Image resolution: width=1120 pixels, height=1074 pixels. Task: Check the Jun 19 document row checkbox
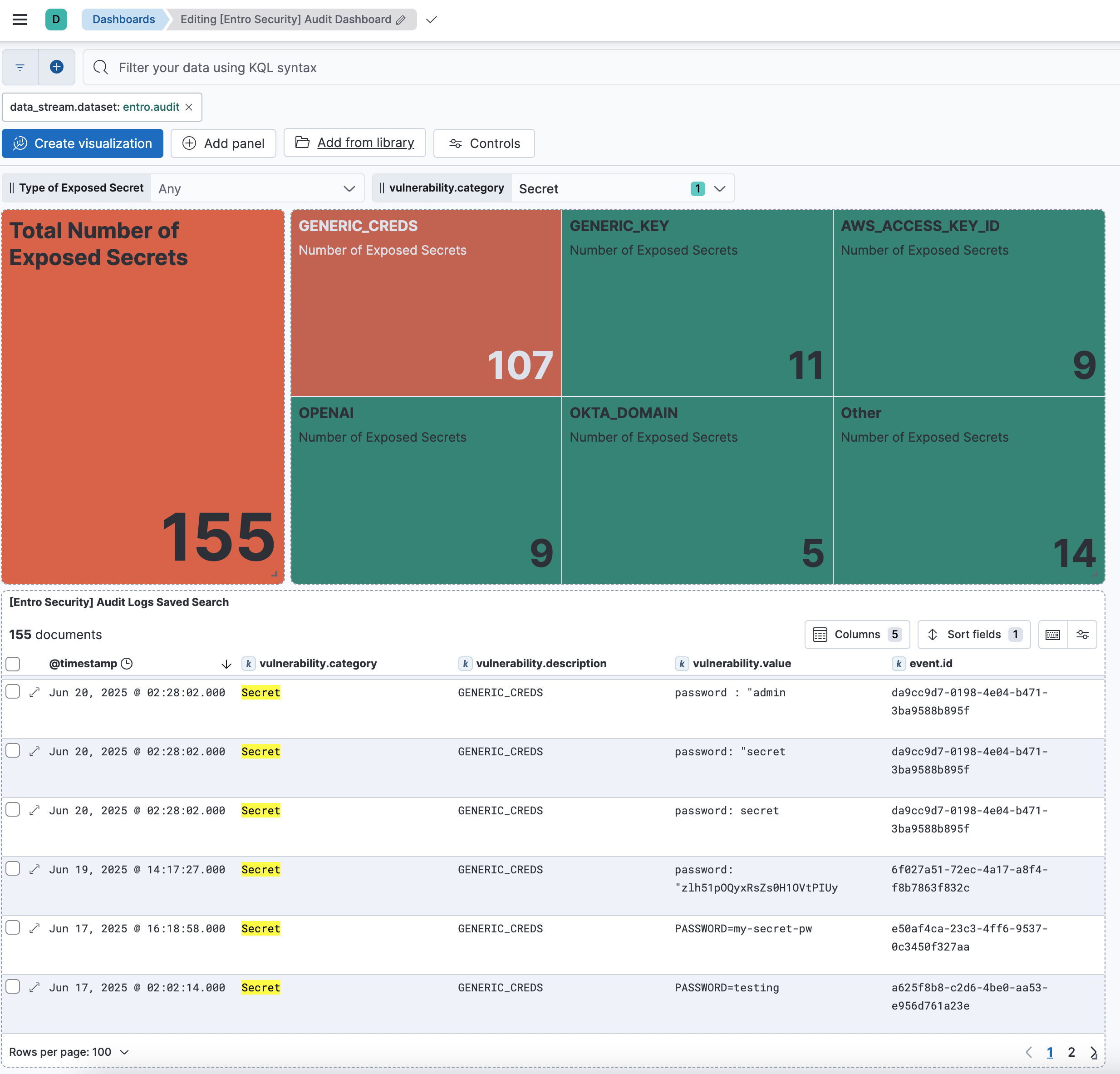click(x=13, y=868)
